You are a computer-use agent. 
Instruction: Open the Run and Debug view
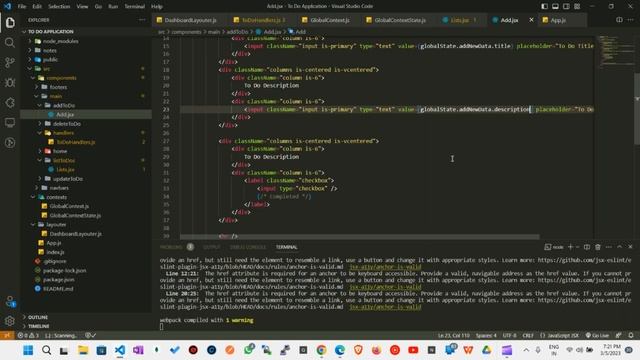click(x=10, y=82)
